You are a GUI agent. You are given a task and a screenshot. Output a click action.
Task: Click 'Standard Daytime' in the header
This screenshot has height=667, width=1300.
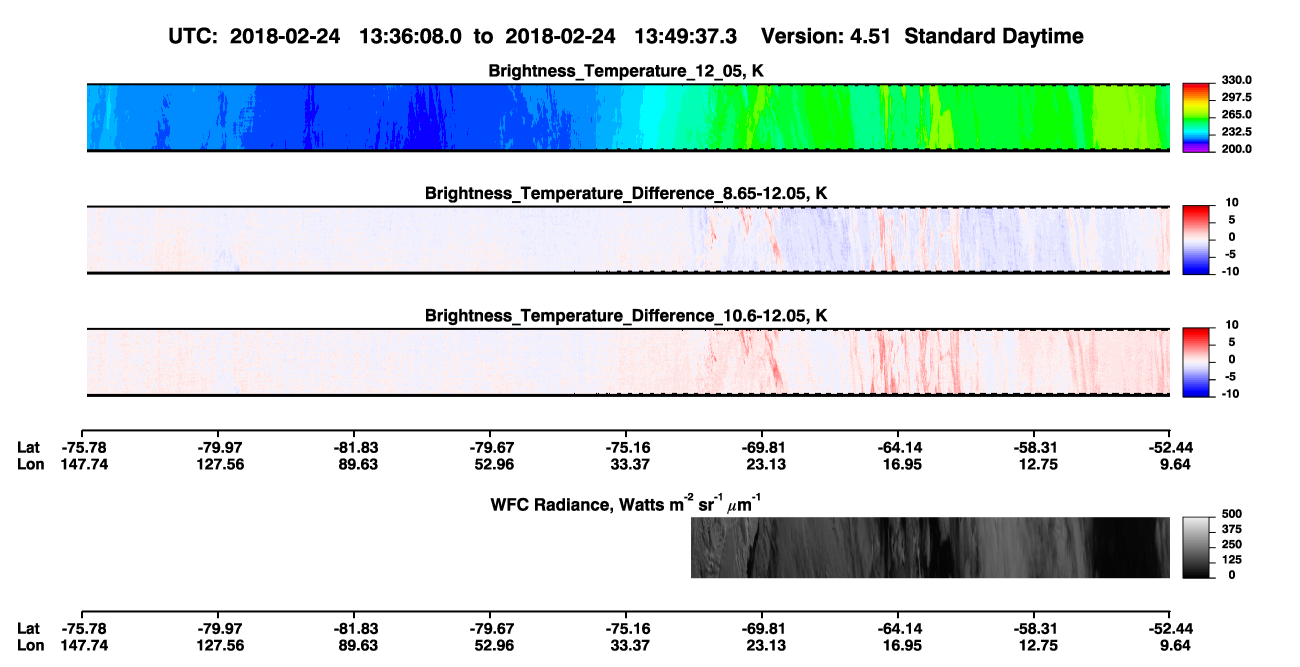[x=996, y=36]
